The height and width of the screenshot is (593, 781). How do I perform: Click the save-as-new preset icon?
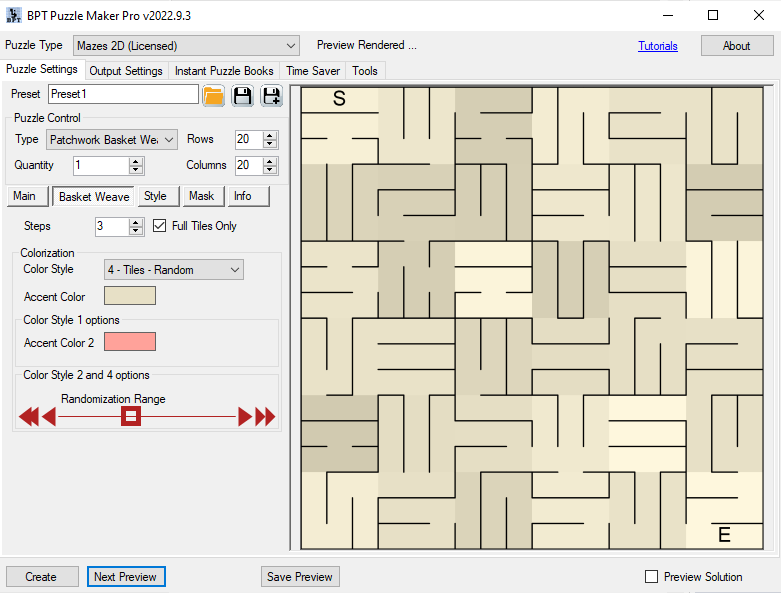click(271, 95)
